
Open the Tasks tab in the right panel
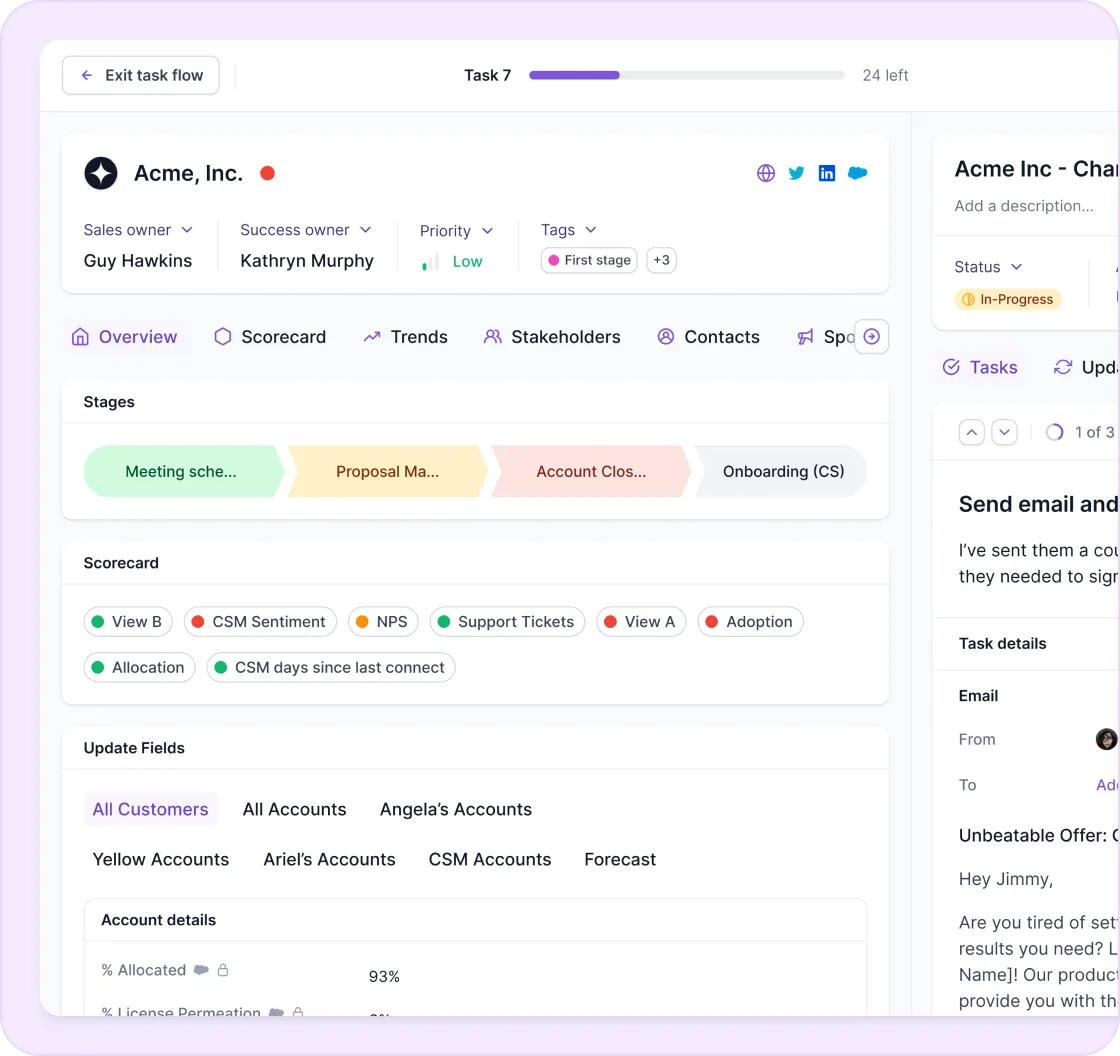(980, 367)
